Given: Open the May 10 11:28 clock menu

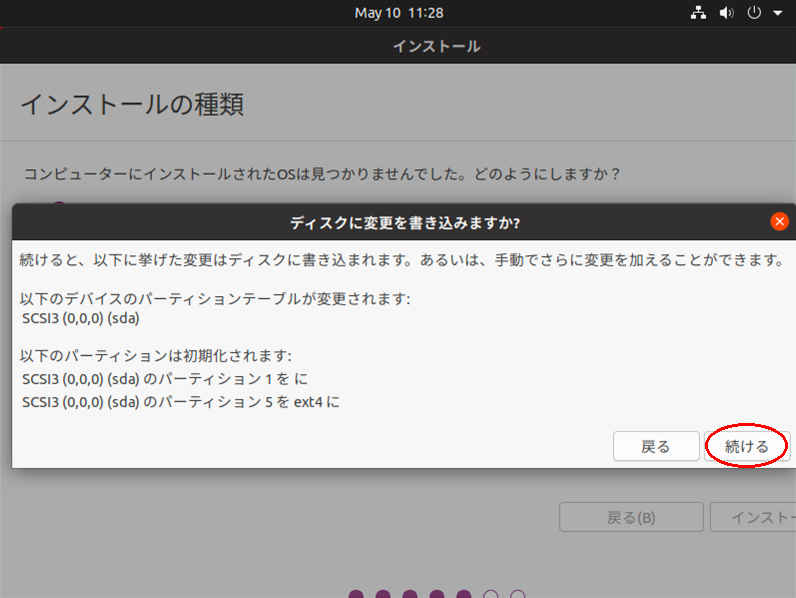Looking at the screenshot, I should click(398, 13).
